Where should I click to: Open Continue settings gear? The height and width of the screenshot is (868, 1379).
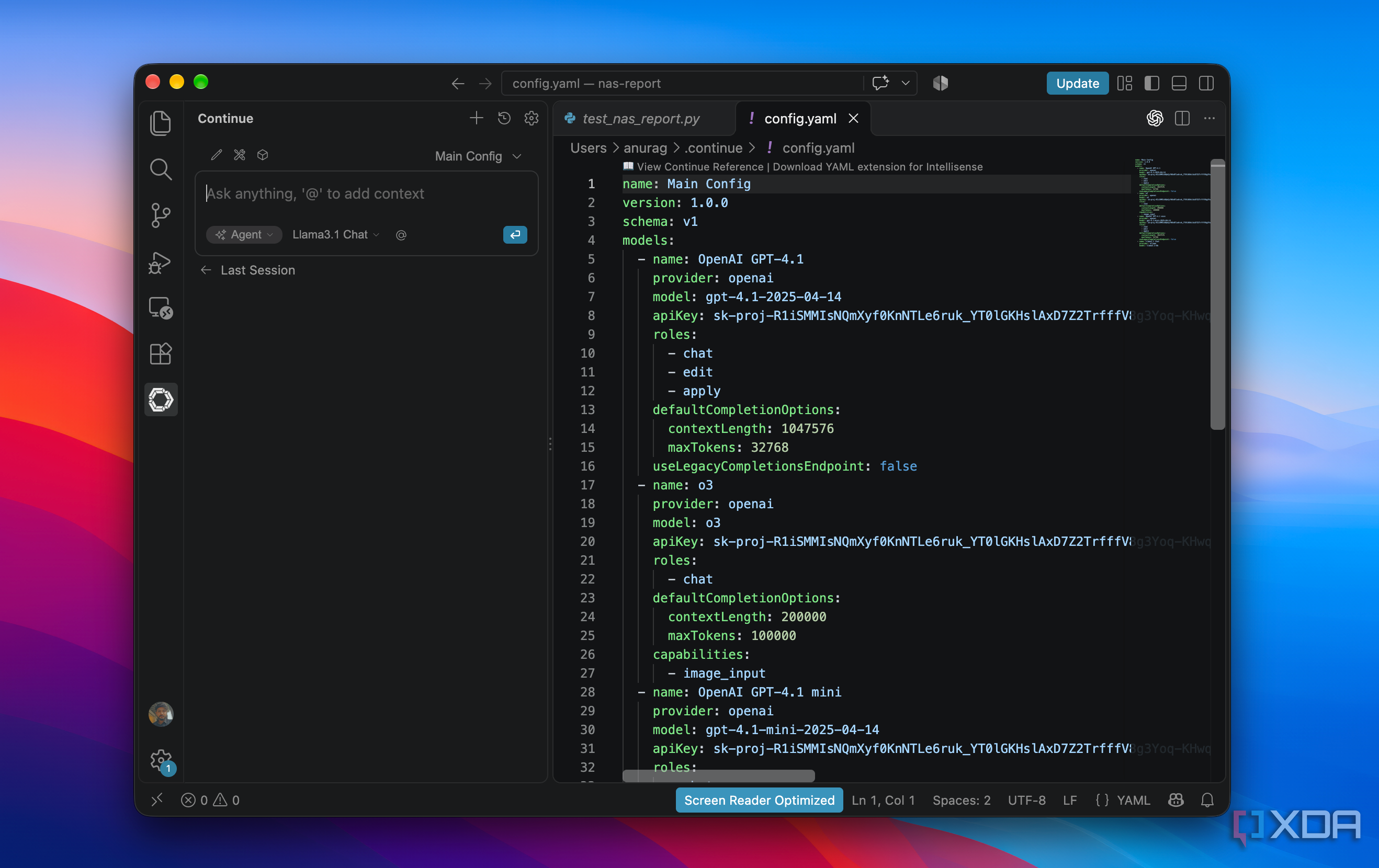tap(532, 118)
